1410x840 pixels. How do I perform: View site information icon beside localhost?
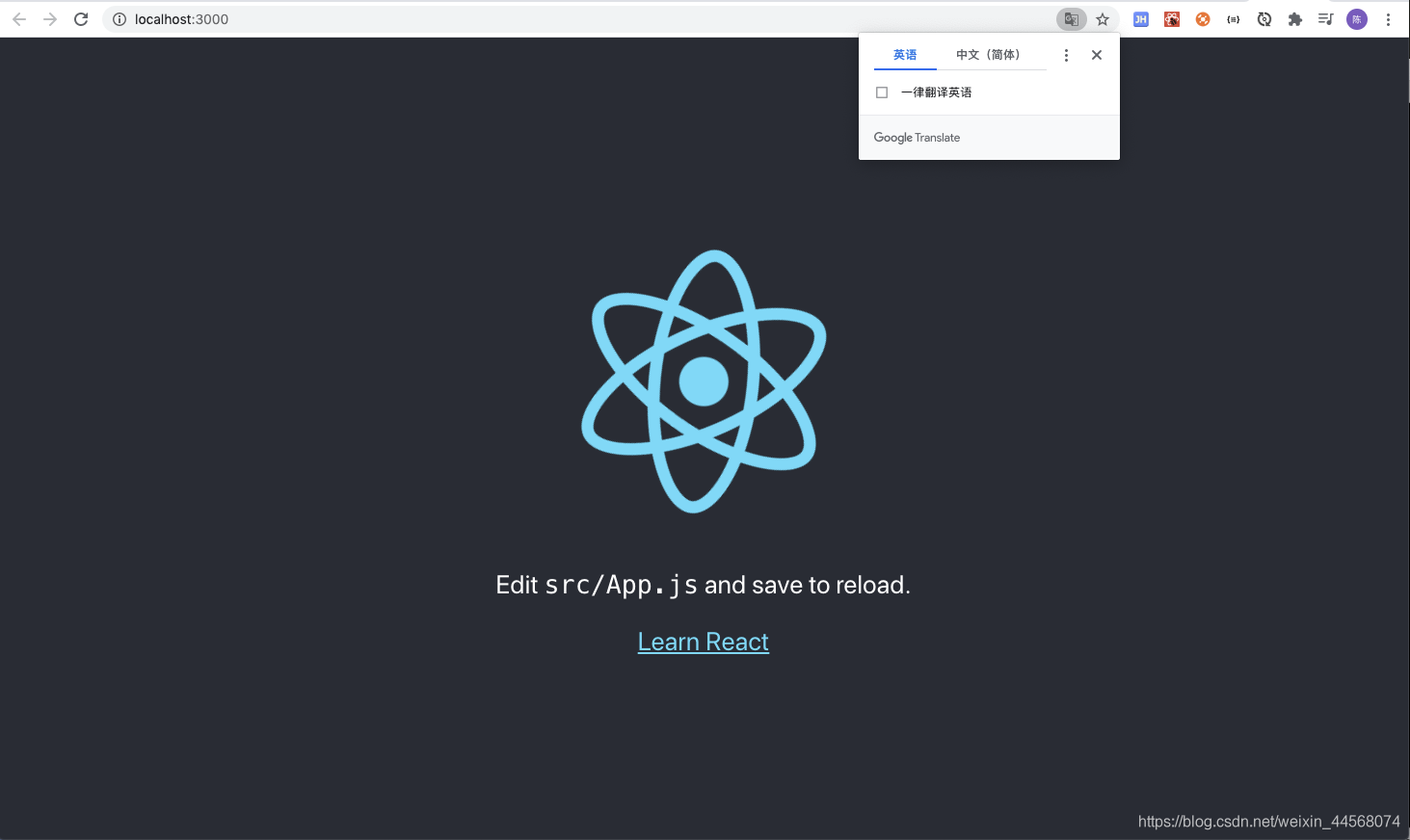click(120, 19)
